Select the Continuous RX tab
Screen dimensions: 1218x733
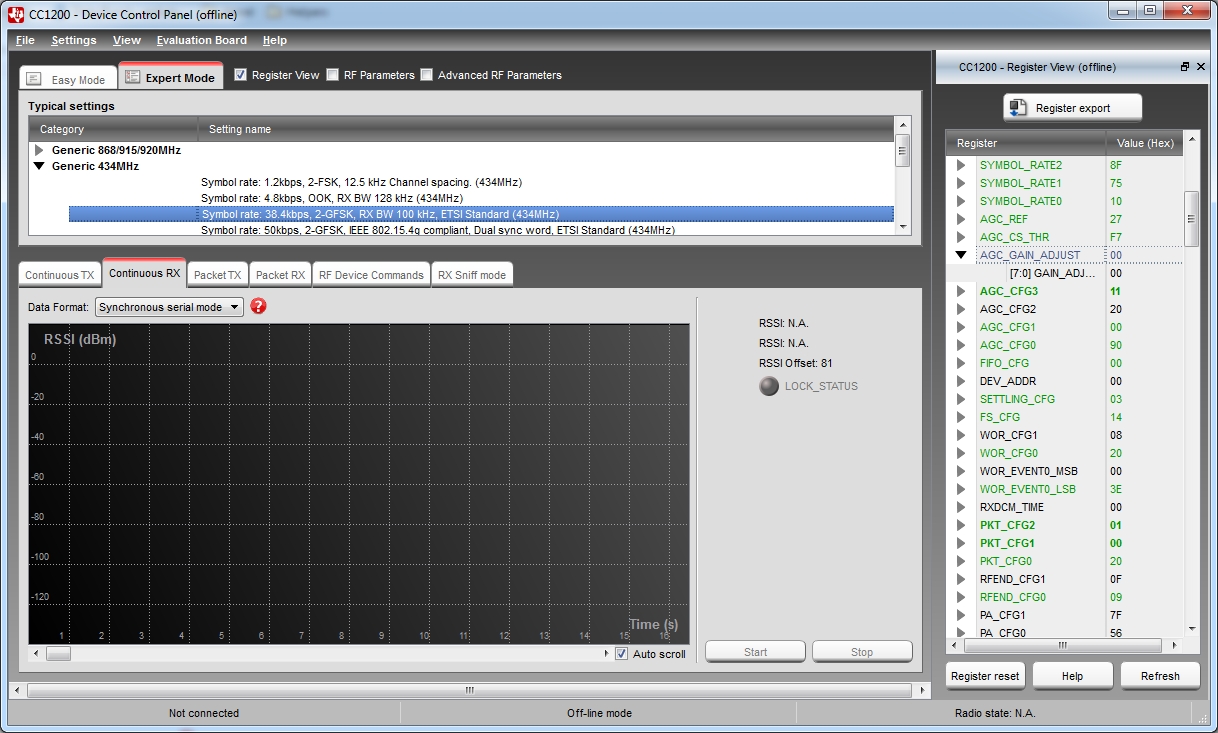(144, 272)
